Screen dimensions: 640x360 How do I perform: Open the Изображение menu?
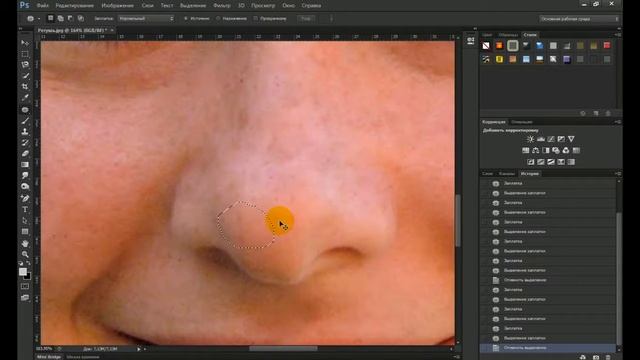(x=118, y=6)
